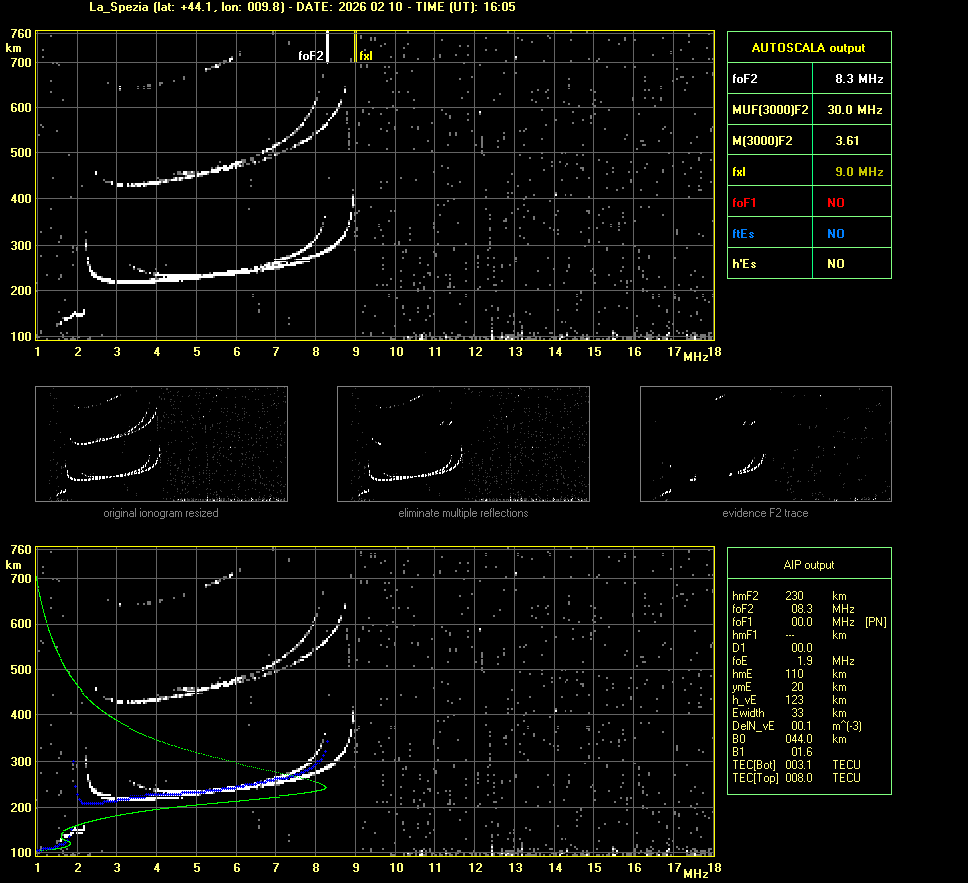Click the AIP output panel title
This screenshot has width=968, height=883.
(808, 565)
